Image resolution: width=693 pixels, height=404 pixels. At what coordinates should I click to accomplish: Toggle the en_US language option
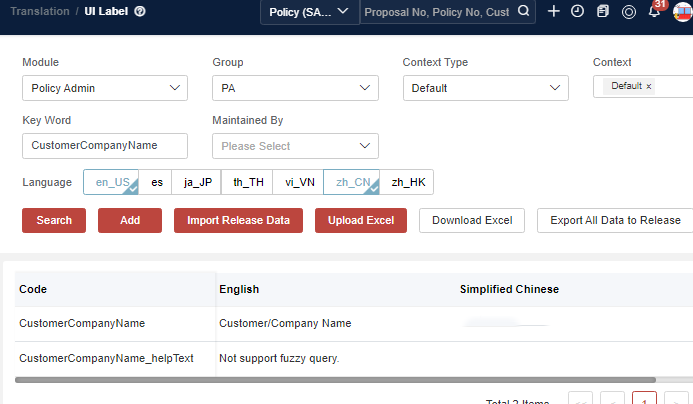point(111,182)
